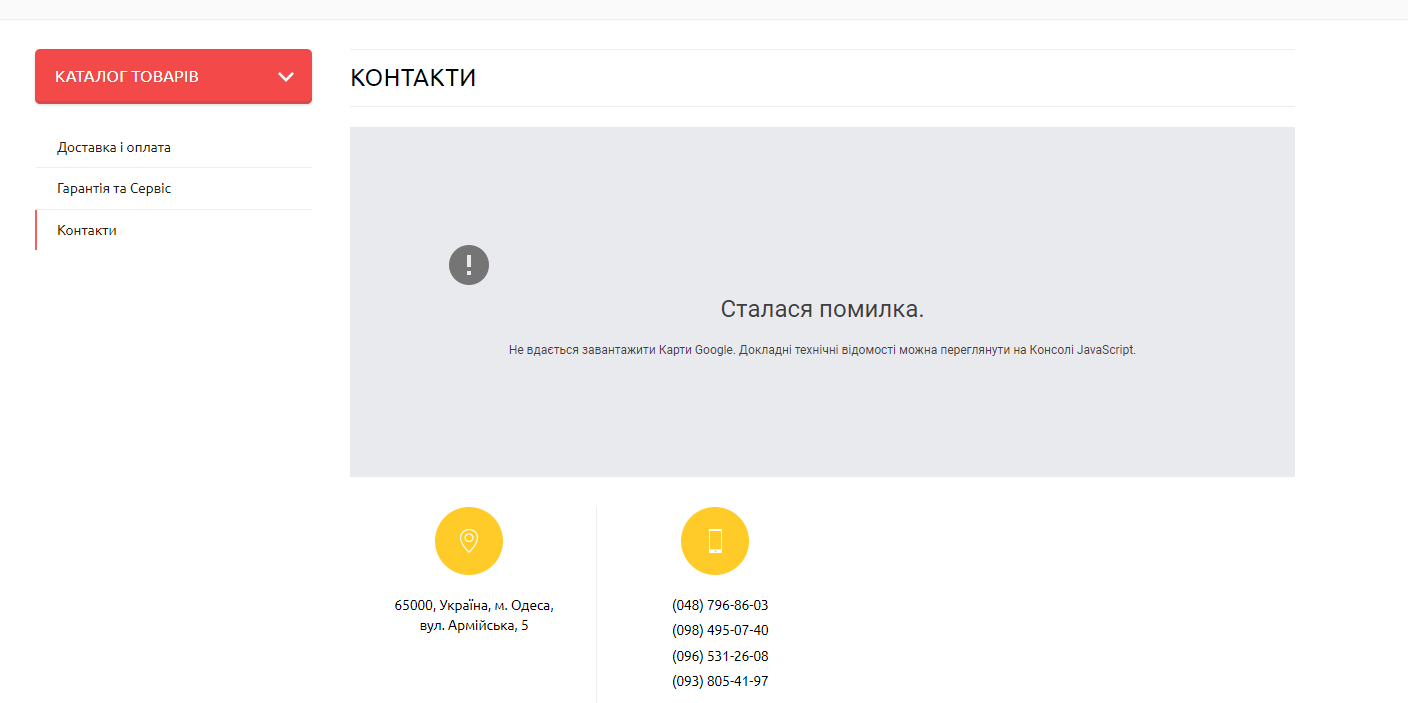Expand the catalog using the white chevron arrow
Viewport: 1408px width, 703px height.
point(286,77)
